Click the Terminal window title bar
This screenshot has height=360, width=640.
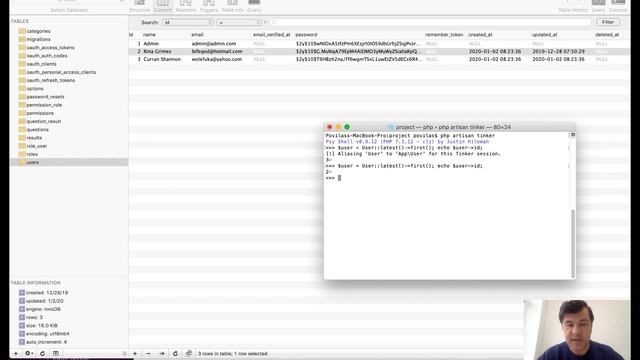[x=450, y=127]
